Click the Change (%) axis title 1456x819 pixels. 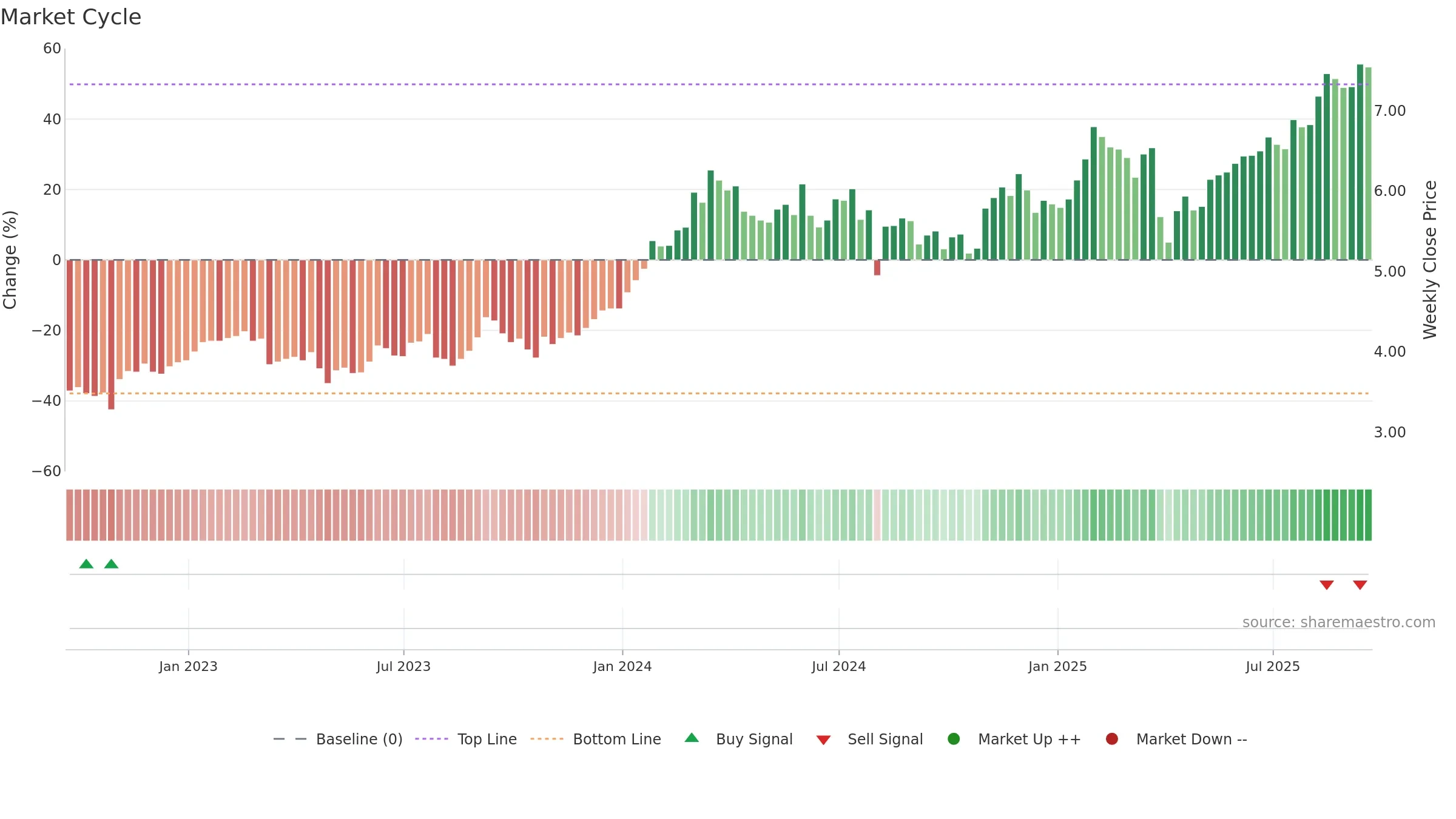tap(10, 260)
